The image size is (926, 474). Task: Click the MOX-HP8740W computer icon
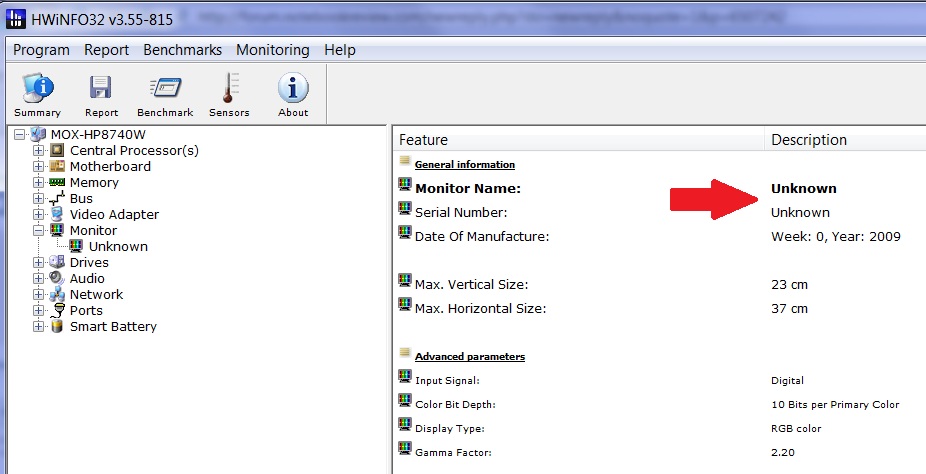tap(38, 135)
